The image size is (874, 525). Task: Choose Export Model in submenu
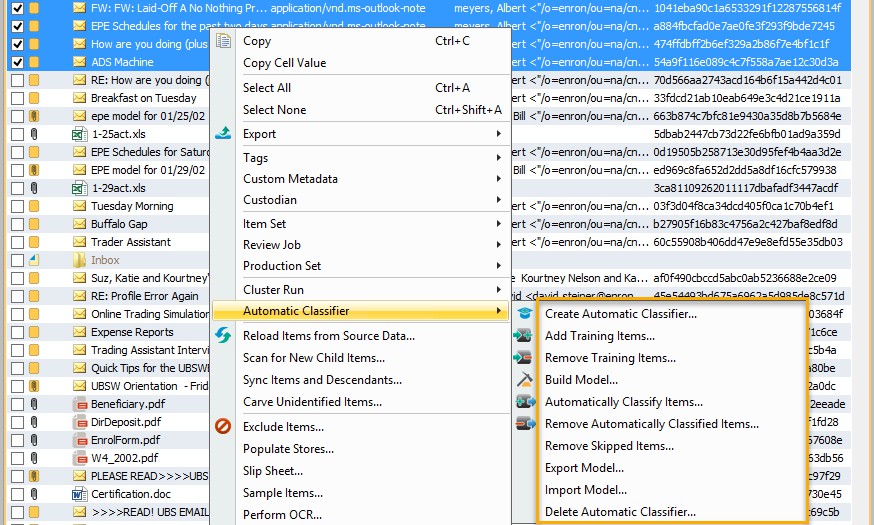[x=584, y=468]
